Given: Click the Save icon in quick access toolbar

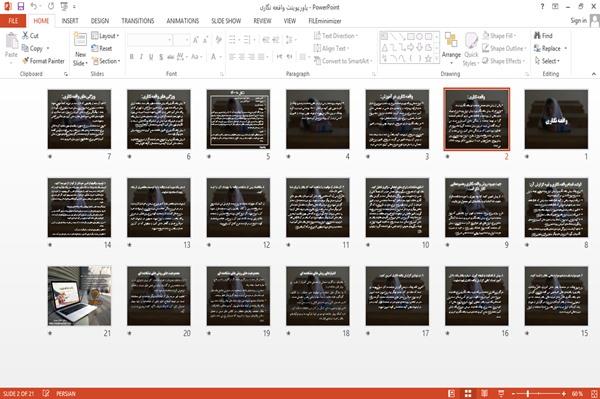Looking at the screenshot, I should pyautogui.click(x=21, y=7).
